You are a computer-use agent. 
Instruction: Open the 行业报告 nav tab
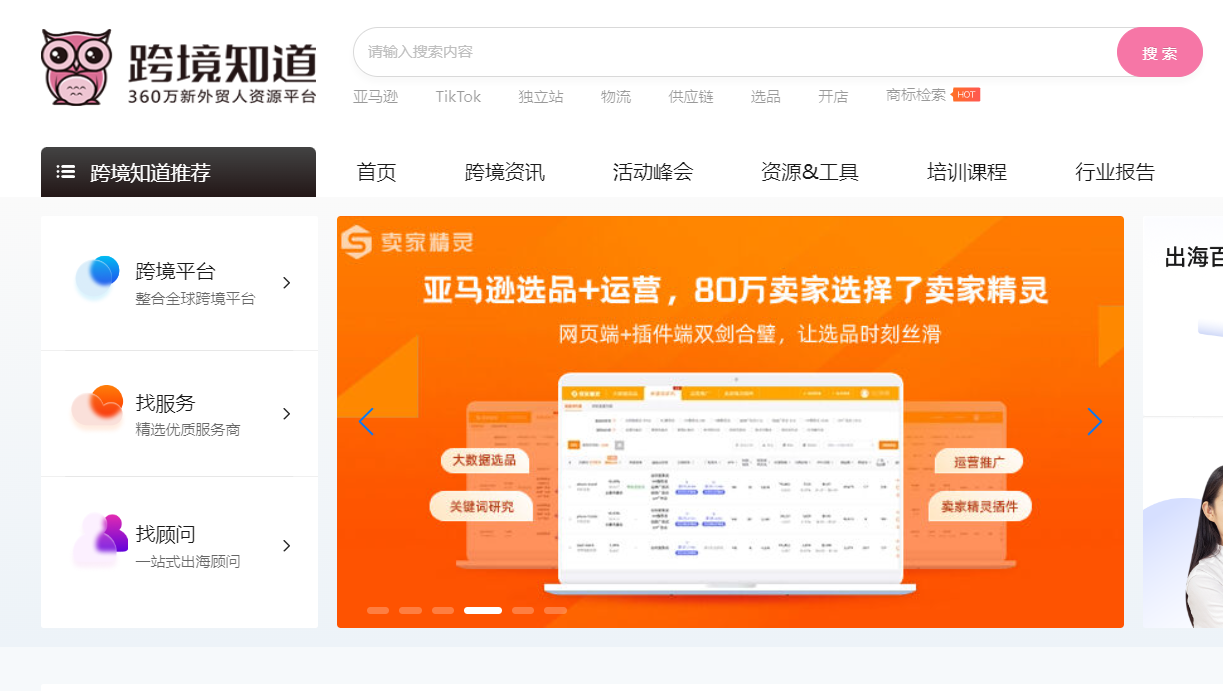point(1115,172)
